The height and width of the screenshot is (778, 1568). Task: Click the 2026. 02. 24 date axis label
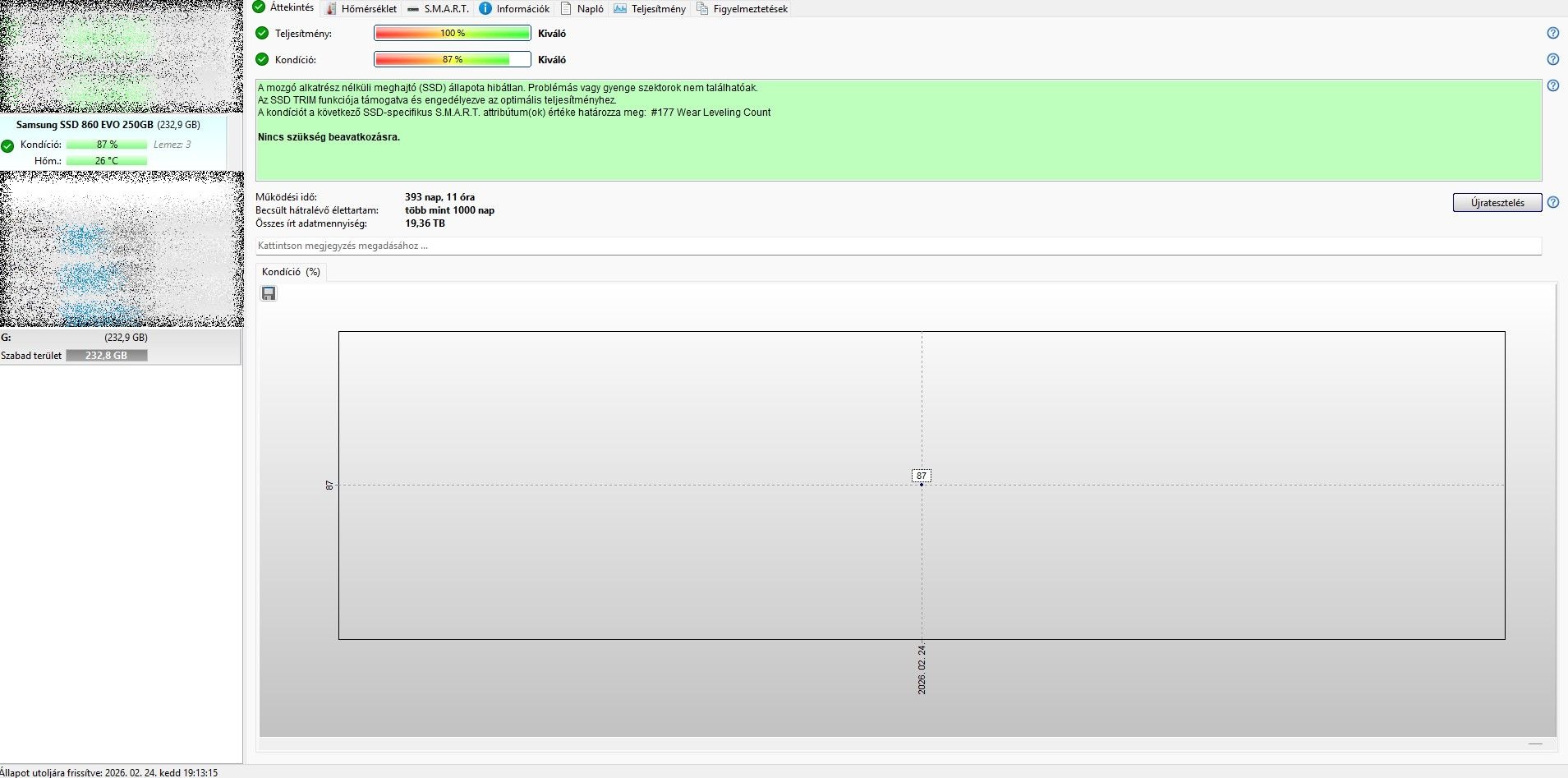[x=922, y=670]
